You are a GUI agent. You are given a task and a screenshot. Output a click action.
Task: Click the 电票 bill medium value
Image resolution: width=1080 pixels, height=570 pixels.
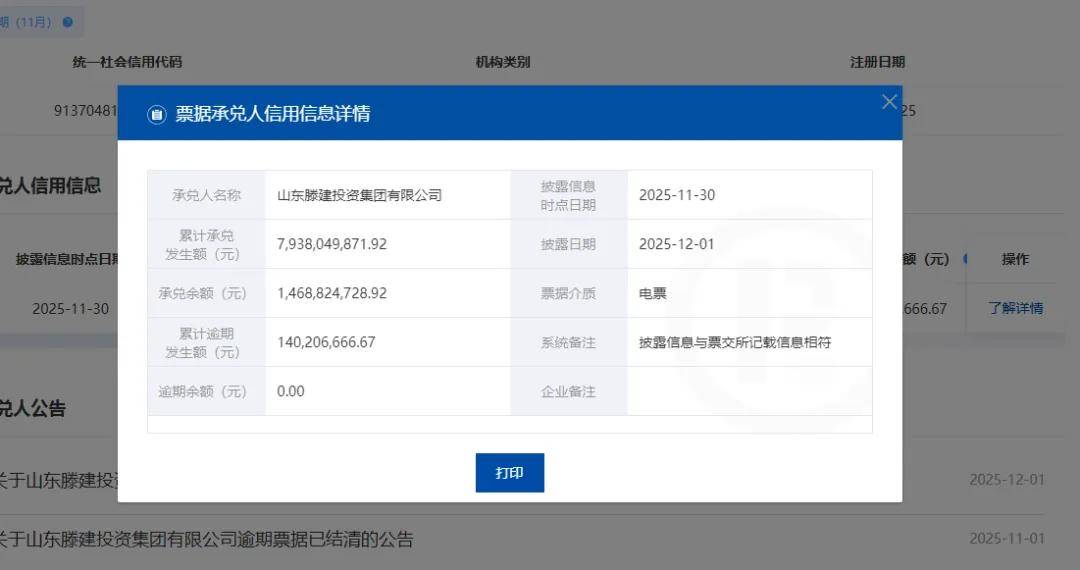(x=653, y=293)
